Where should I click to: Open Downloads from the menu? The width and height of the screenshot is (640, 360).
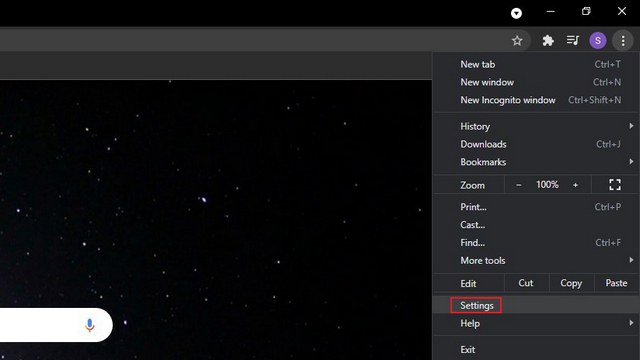[x=536, y=144]
